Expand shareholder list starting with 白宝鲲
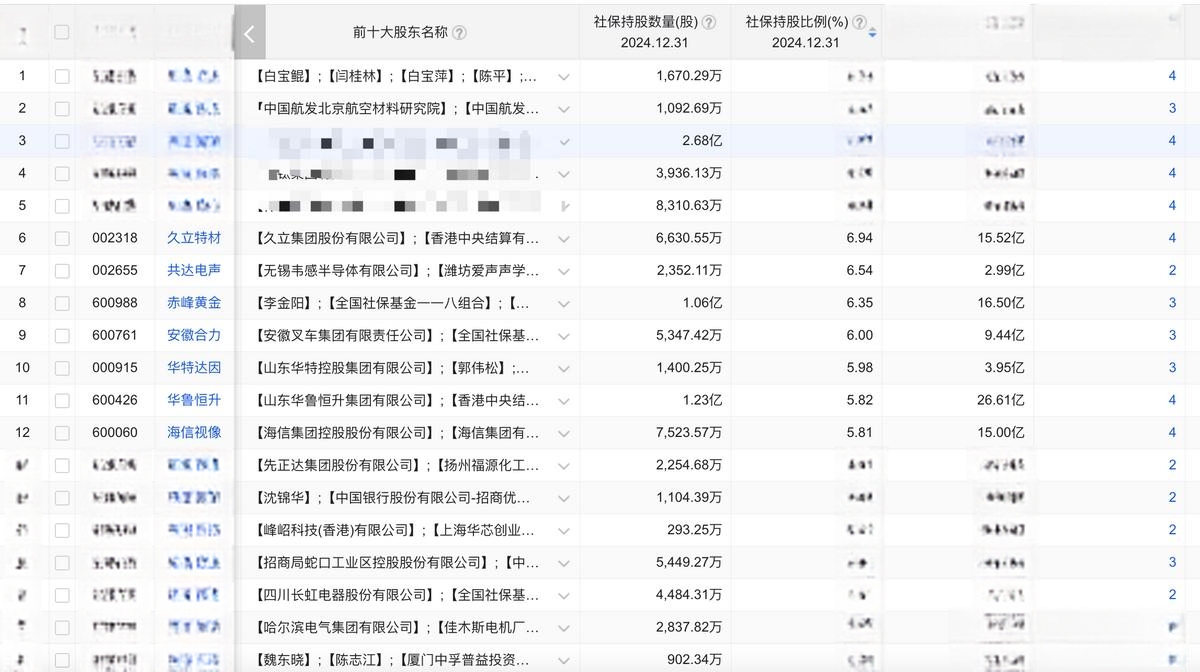 click(564, 76)
